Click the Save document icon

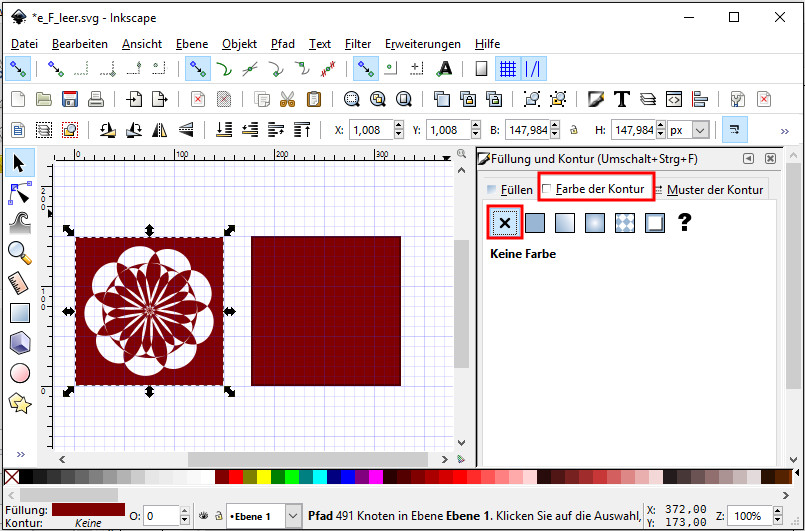tap(70, 99)
